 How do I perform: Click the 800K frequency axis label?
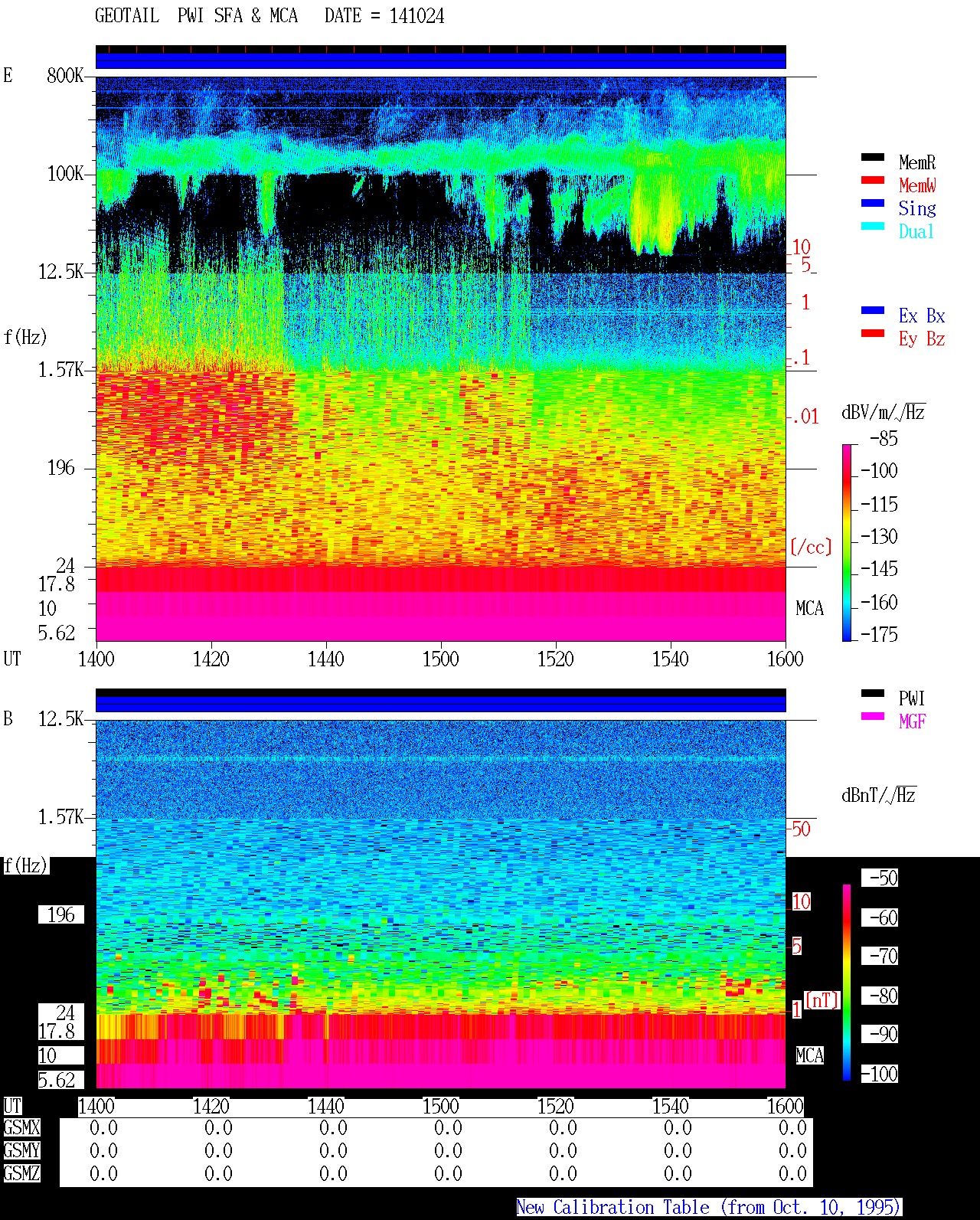tap(65, 76)
